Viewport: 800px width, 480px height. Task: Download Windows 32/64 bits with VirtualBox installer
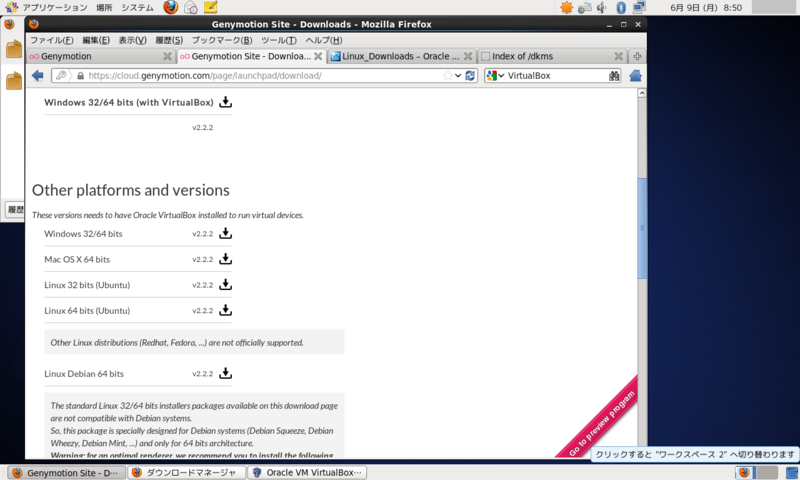click(225, 103)
